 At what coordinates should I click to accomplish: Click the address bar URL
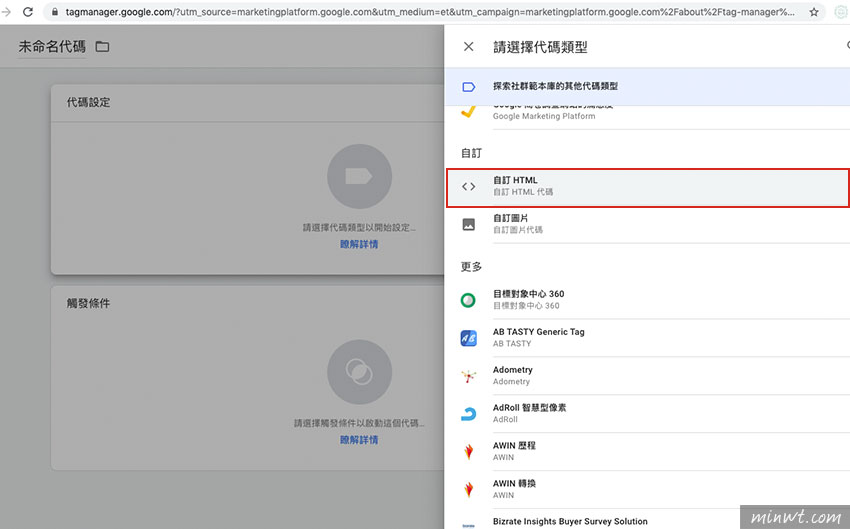430,12
